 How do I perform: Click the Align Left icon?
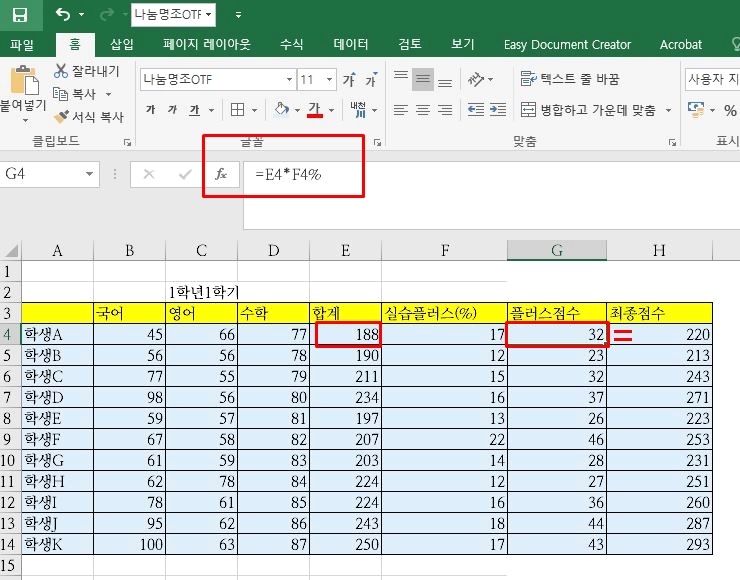coord(401,110)
